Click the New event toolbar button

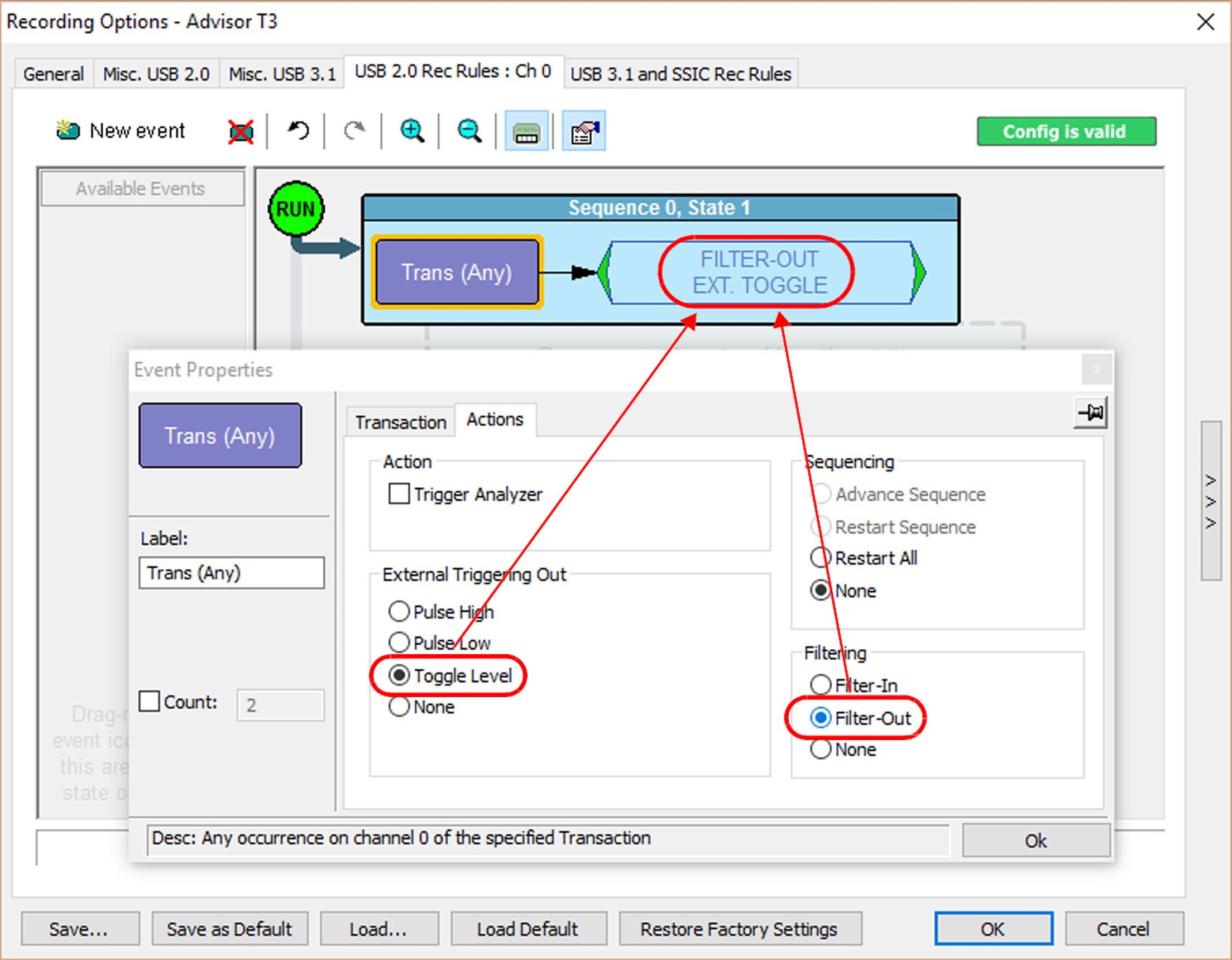(121, 131)
